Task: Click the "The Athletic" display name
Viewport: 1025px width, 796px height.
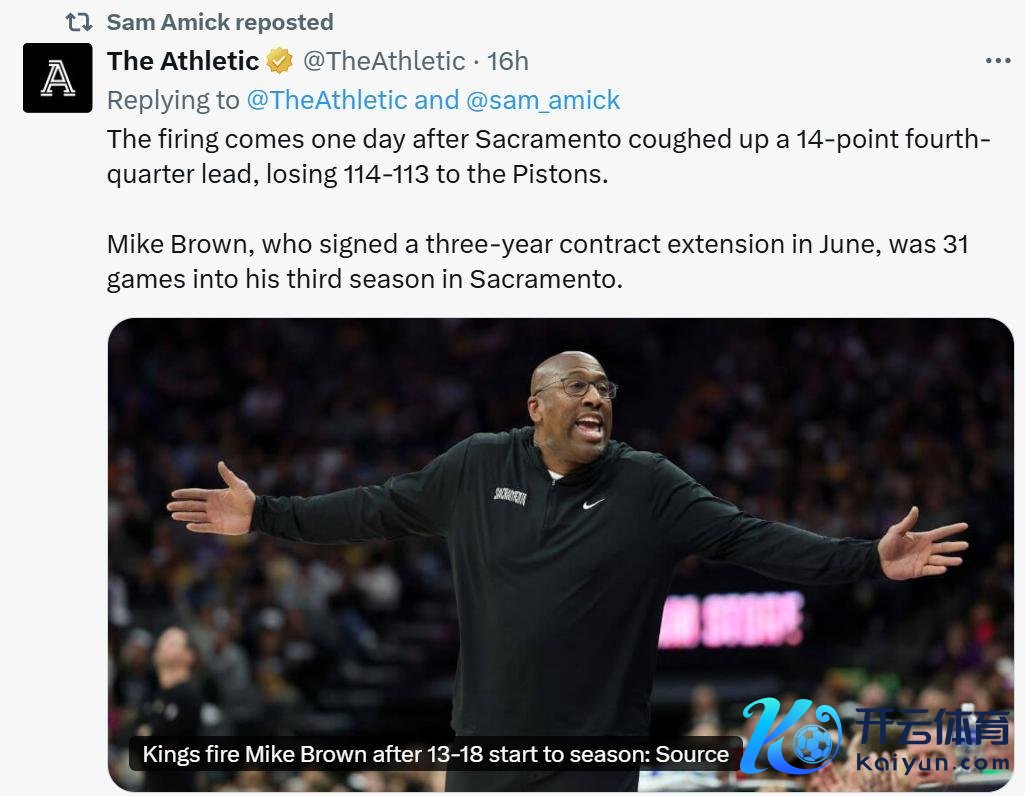Action: (183, 61)
